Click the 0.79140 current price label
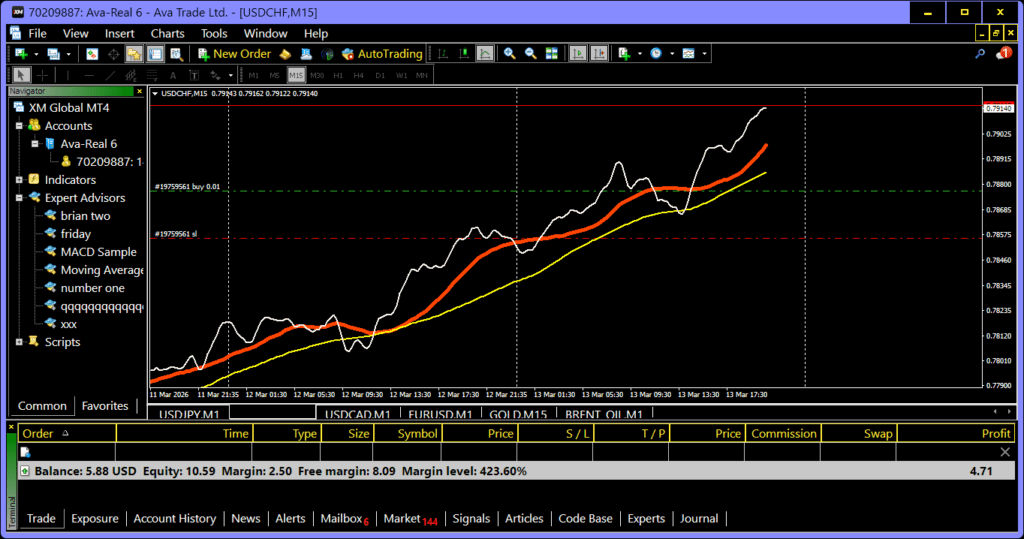1024x539 pixels. click(x=999, y=108)
